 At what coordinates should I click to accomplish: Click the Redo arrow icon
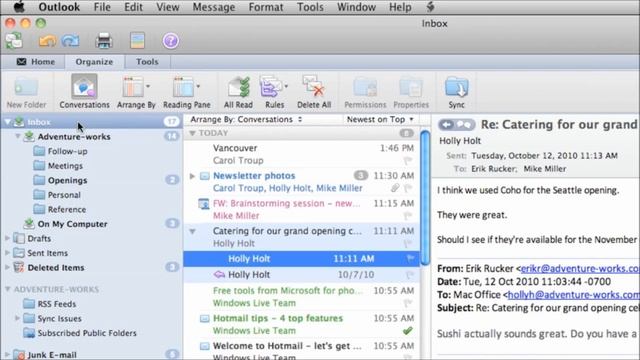(x=70, y=41)
